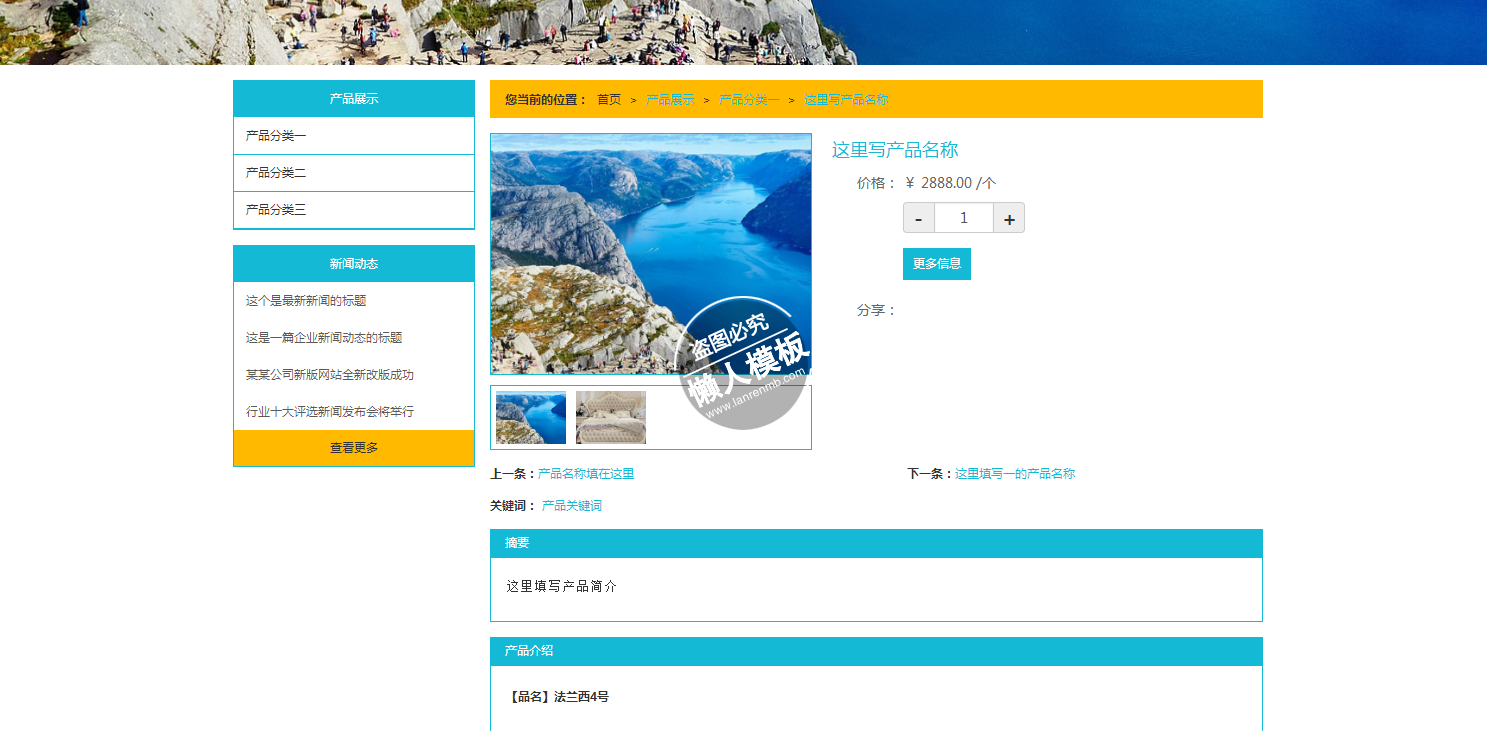Go to 首页 in breadcrumb
Image resolution: width=1487 pixels, height=731 pixels.
[x=609, y=100]
